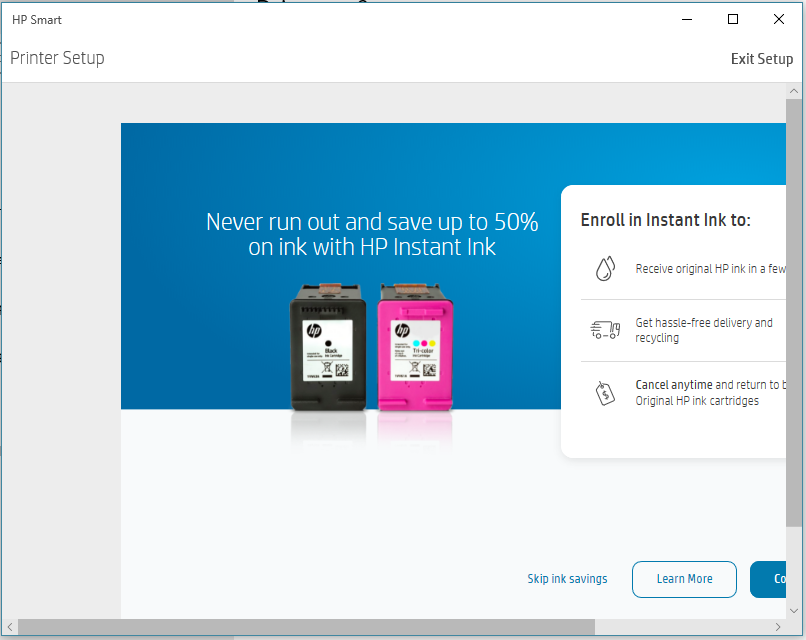Click Exit Setup link
806x640 pixels.
pyautogui.click(x=762, y=59)
